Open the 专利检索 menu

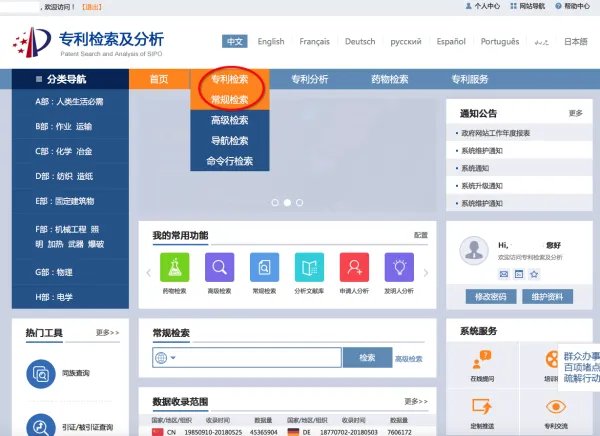pyautogui.click(x=230, y=79)
